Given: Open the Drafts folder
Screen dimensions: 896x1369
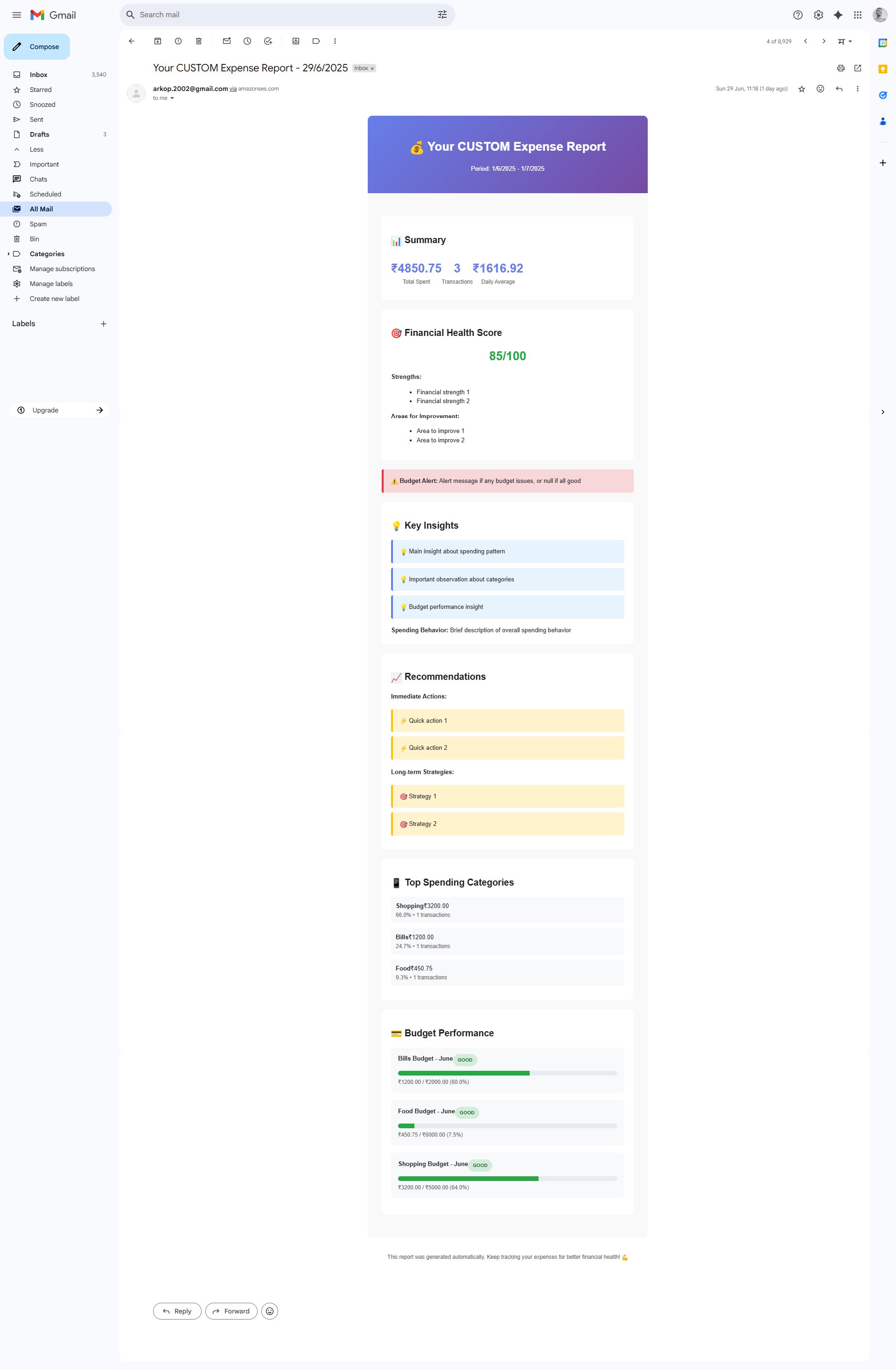Looking at the screenshot, I should click(x=40, y=134).
